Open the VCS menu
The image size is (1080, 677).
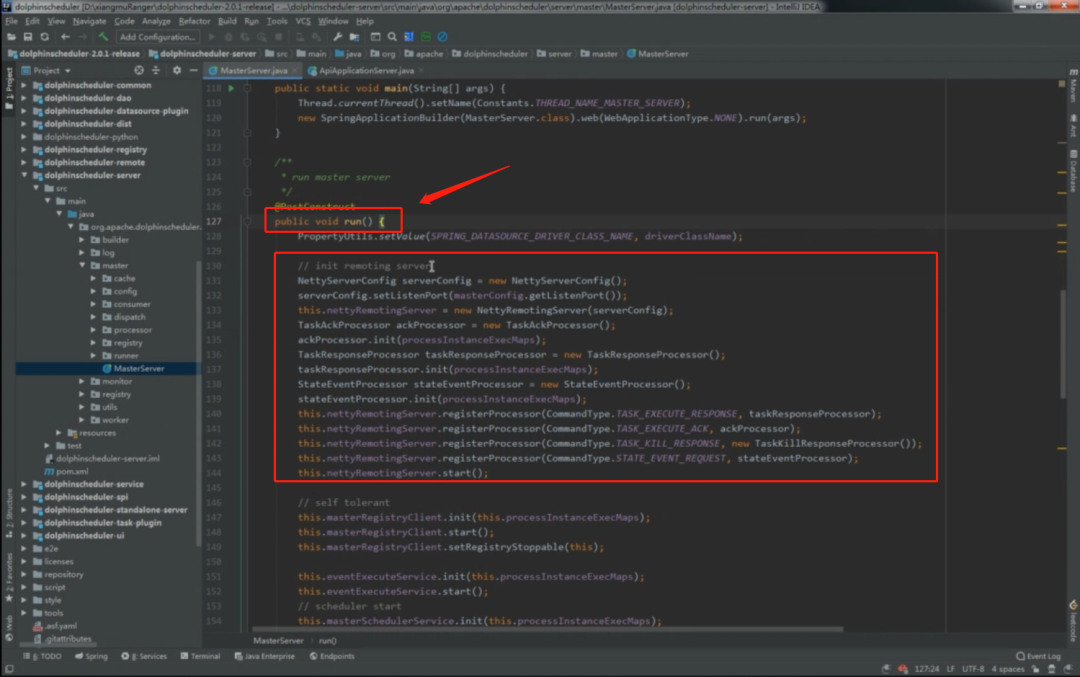click(x=303, y=21)
